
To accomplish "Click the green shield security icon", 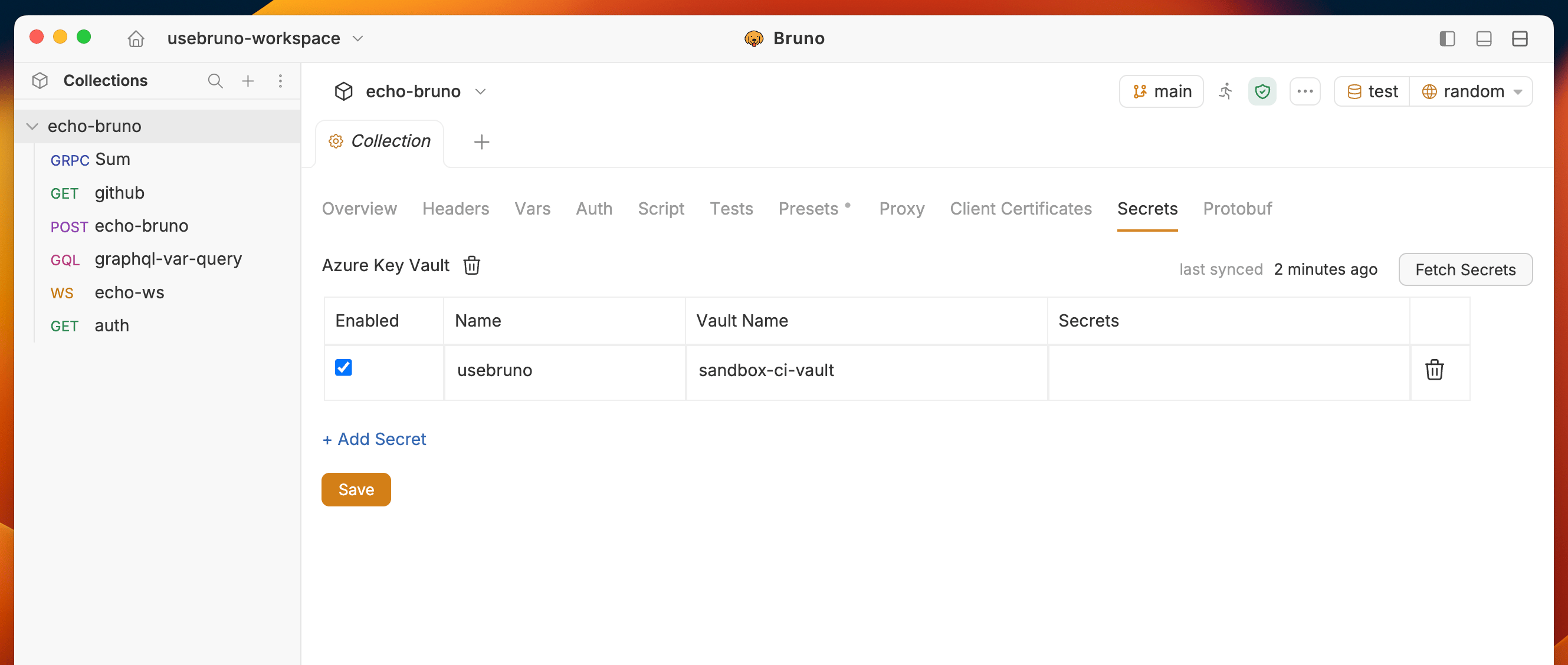I will 1262,91.
